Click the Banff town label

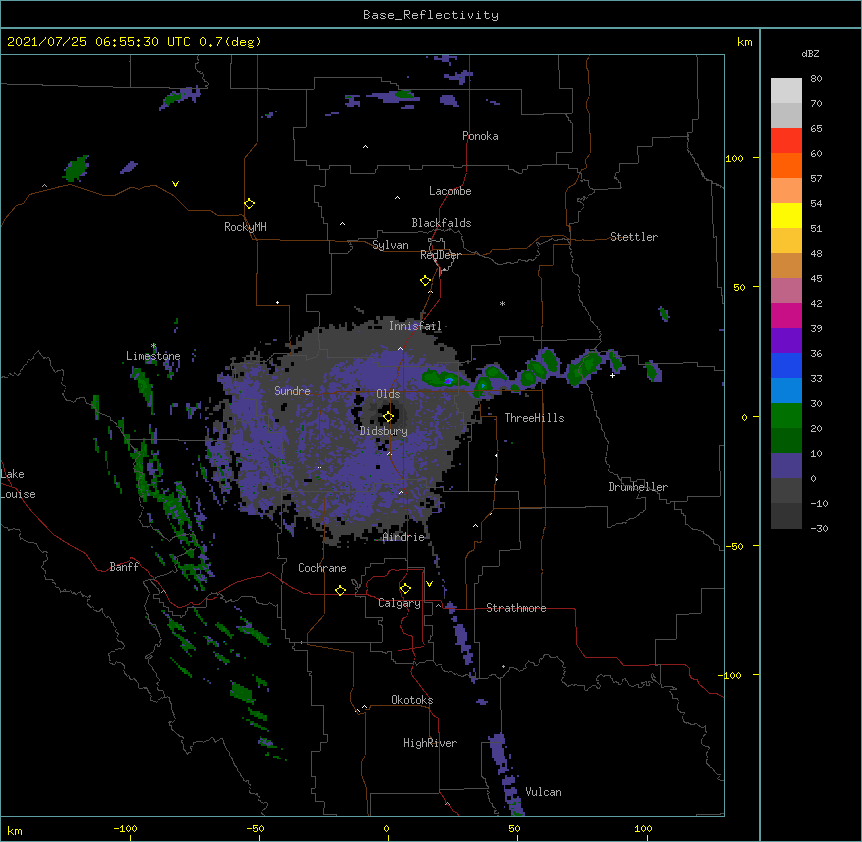[124, 567]
